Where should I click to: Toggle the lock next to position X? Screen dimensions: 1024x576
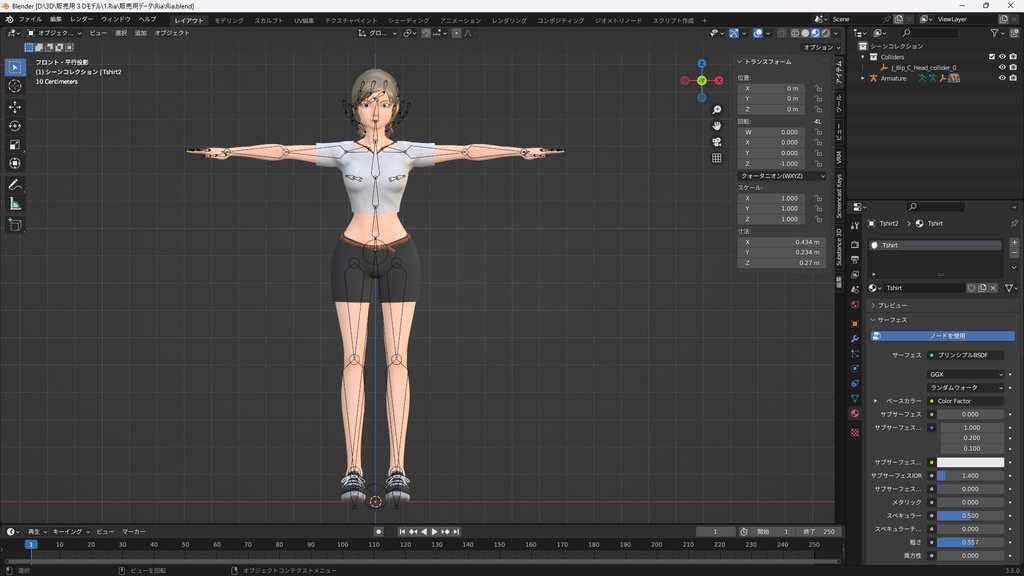(x=818, y=88)
